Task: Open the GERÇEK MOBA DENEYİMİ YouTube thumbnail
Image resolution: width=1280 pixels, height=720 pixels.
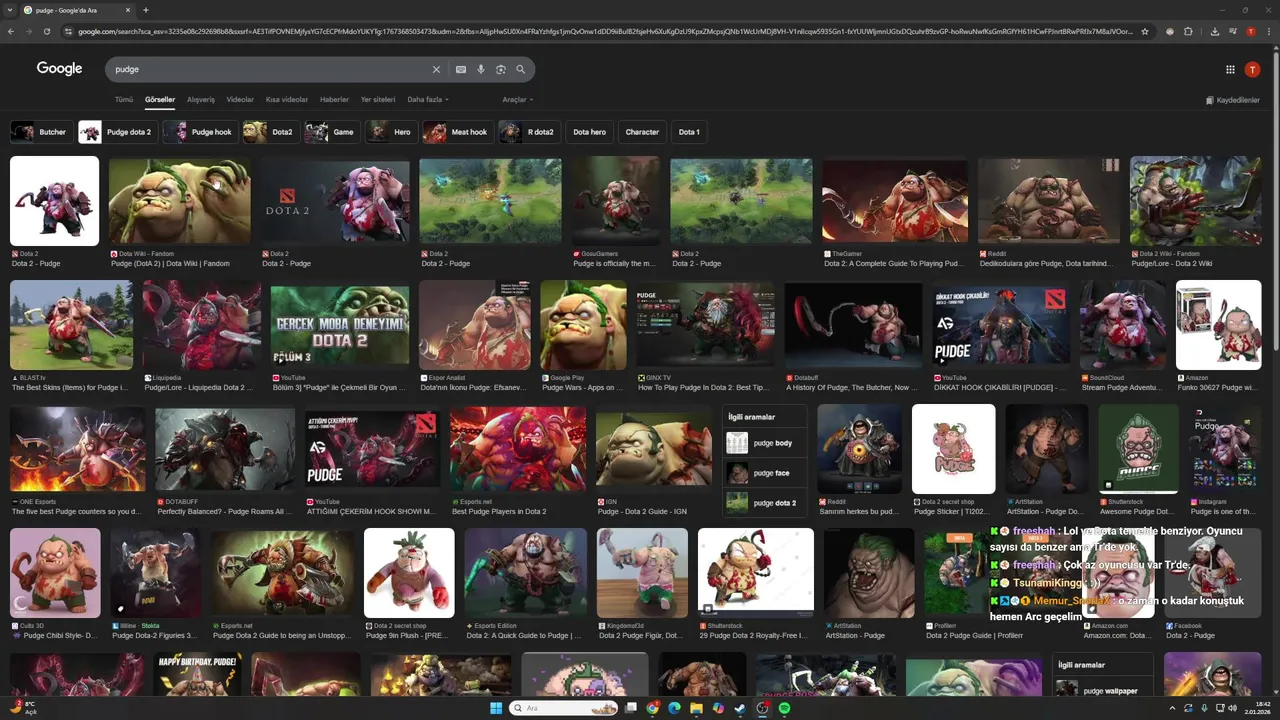Action: 339,325
